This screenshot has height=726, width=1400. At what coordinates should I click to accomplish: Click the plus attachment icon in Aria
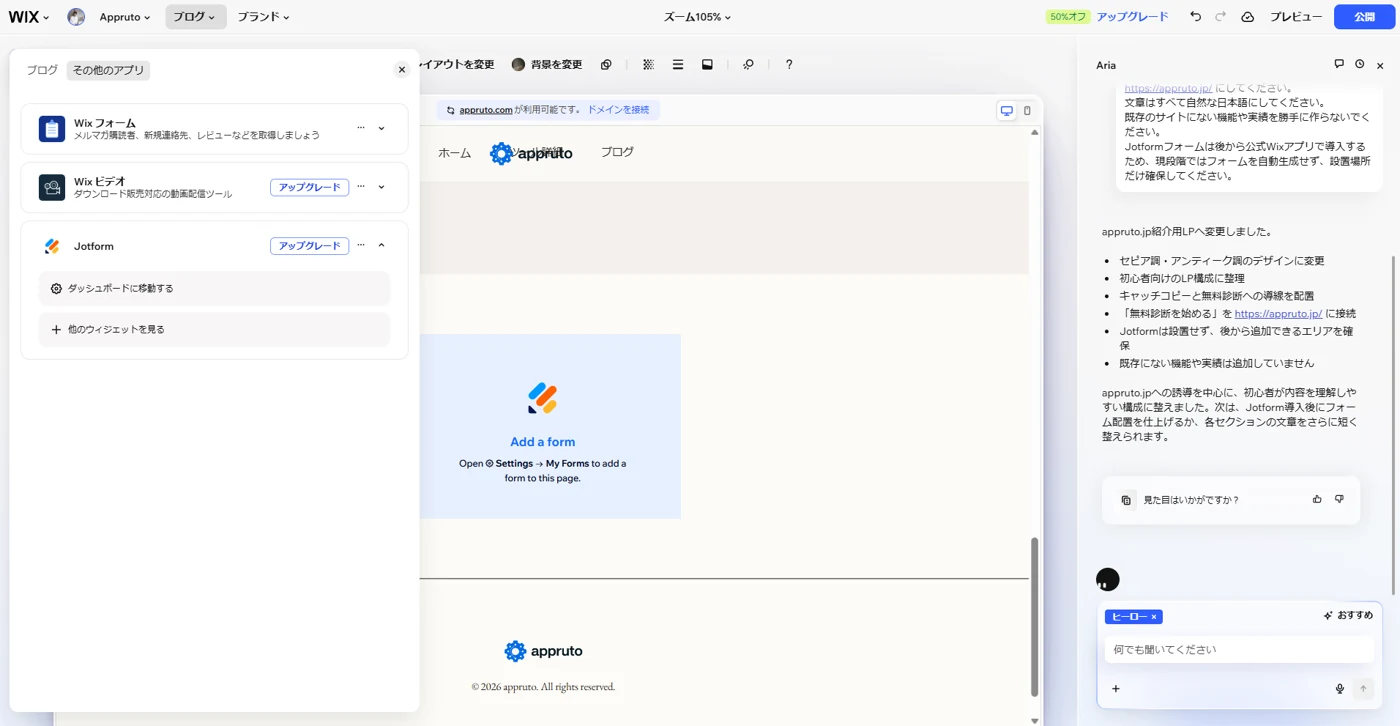pos(1116,688)
